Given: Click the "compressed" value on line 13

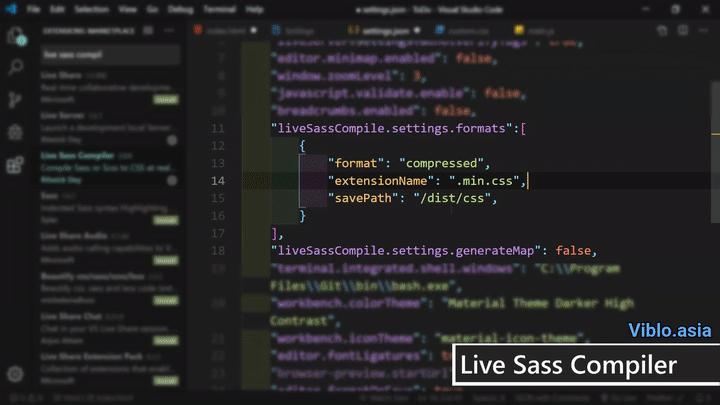Looking at the screenshot, I should pos(441,163).
